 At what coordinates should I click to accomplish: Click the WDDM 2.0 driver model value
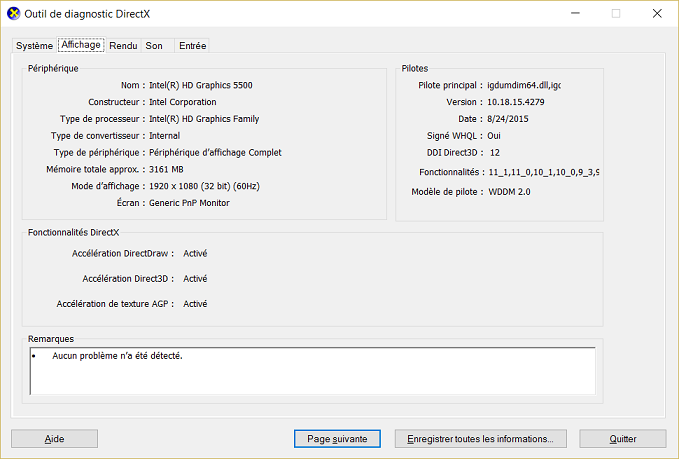(509, 191)
